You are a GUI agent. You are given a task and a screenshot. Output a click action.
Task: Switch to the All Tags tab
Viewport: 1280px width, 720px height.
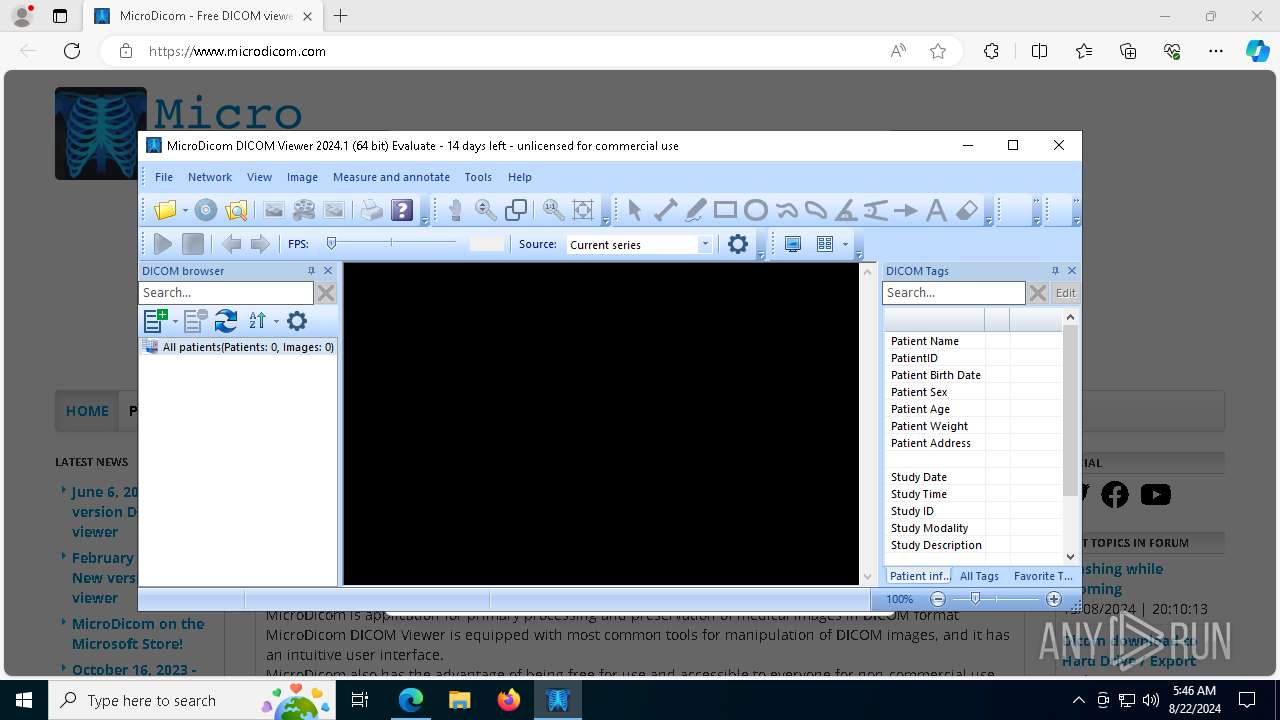(979, 576)
